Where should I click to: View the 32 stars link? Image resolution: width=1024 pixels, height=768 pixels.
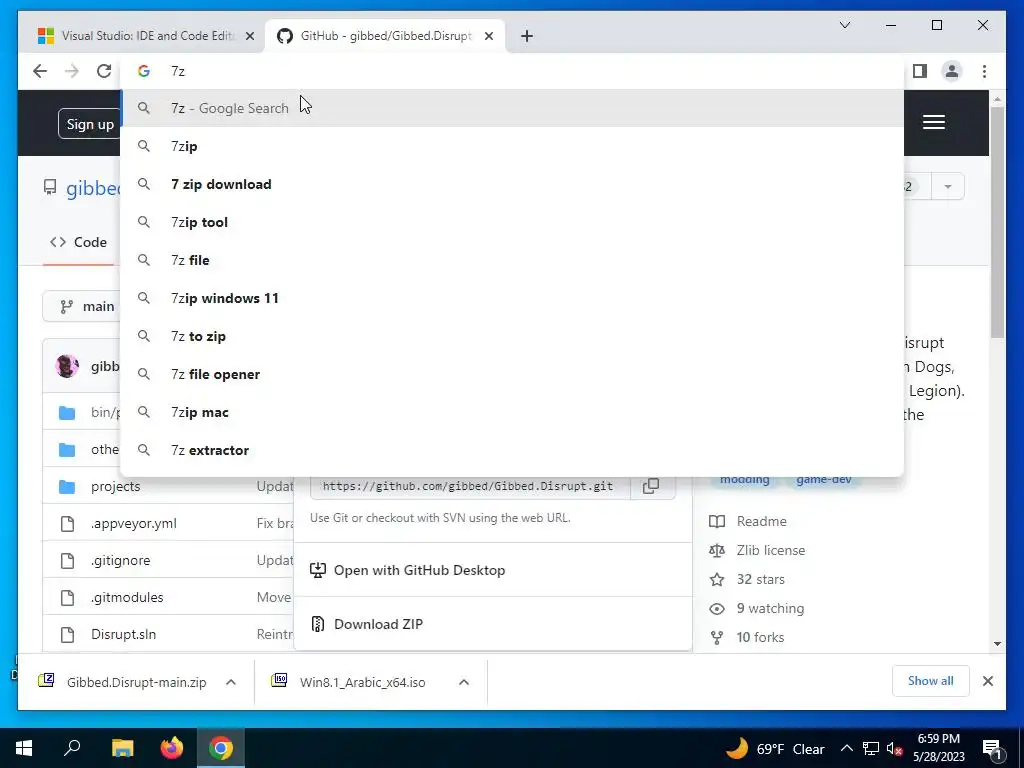[748, 579]
